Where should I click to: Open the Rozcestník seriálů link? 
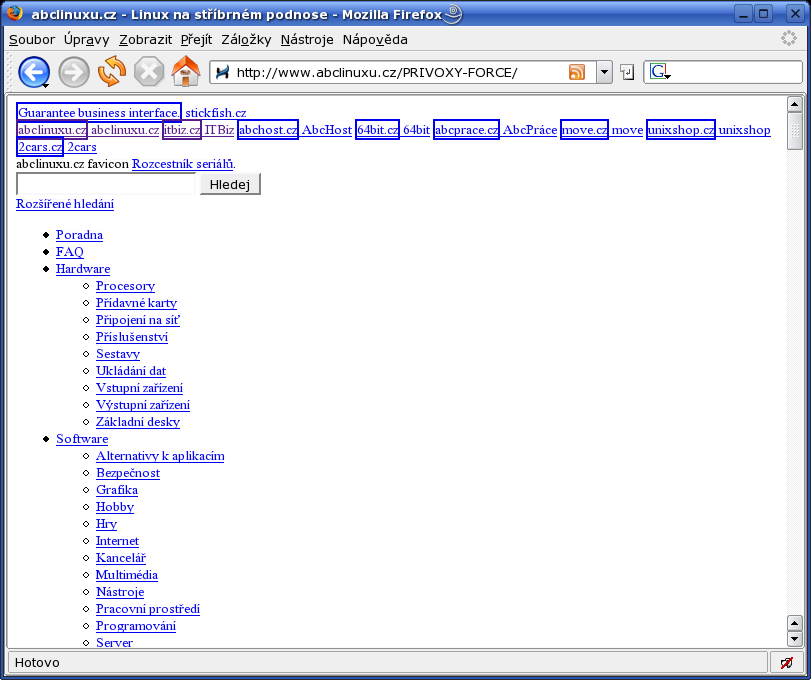182,164
